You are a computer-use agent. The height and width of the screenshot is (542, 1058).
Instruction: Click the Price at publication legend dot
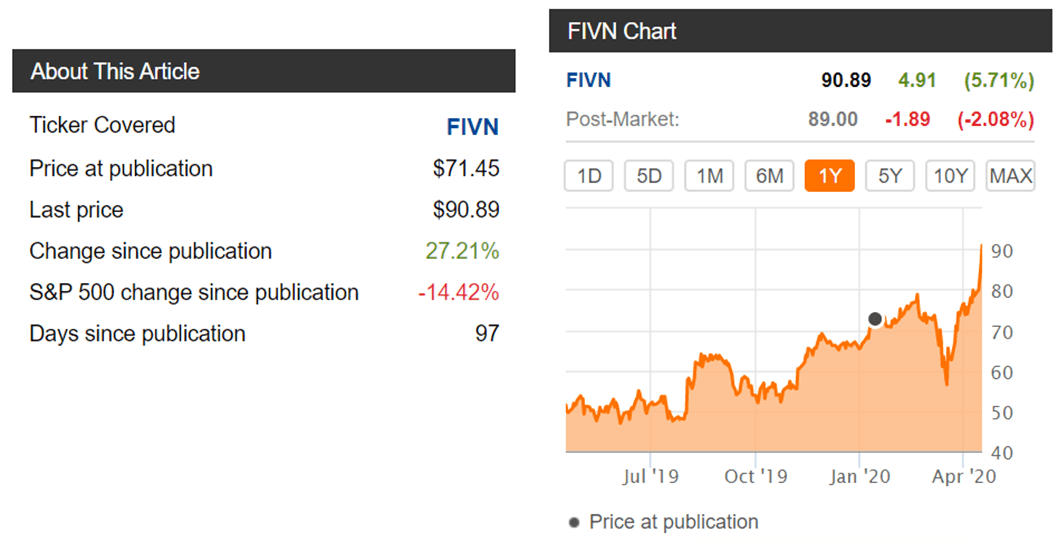click(574, 522)
